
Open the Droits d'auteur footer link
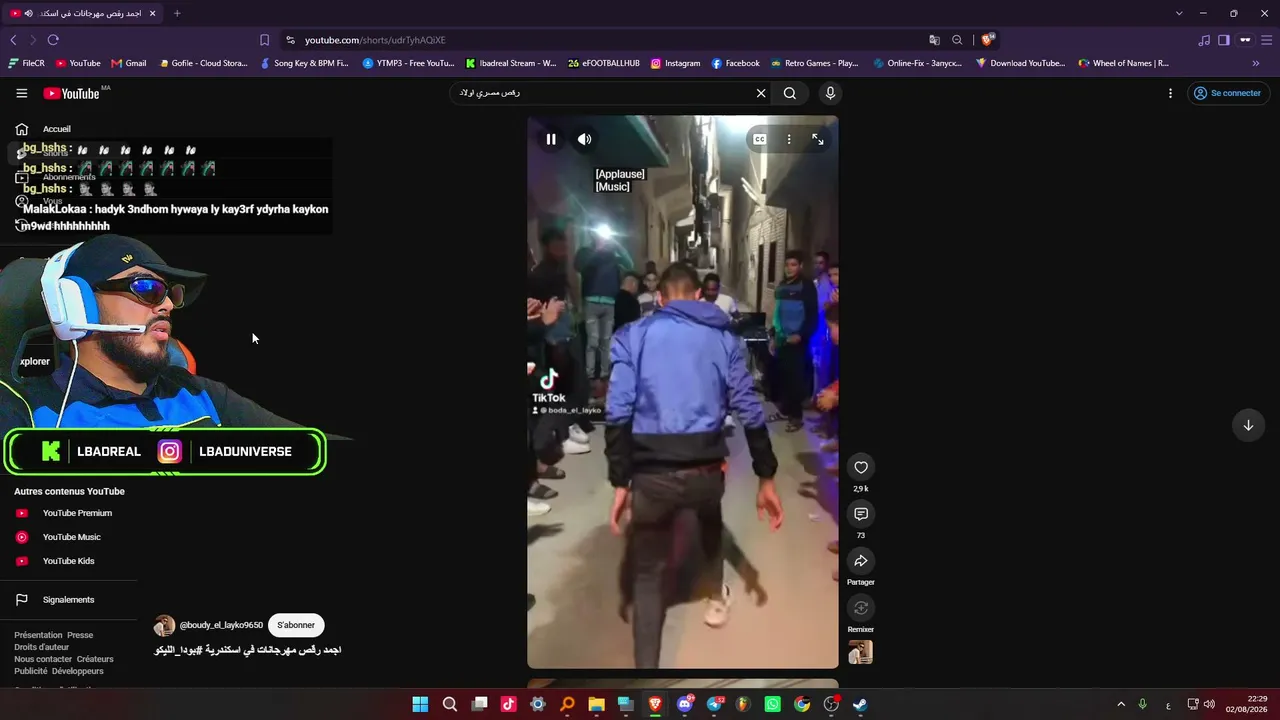tap(42, 647)
